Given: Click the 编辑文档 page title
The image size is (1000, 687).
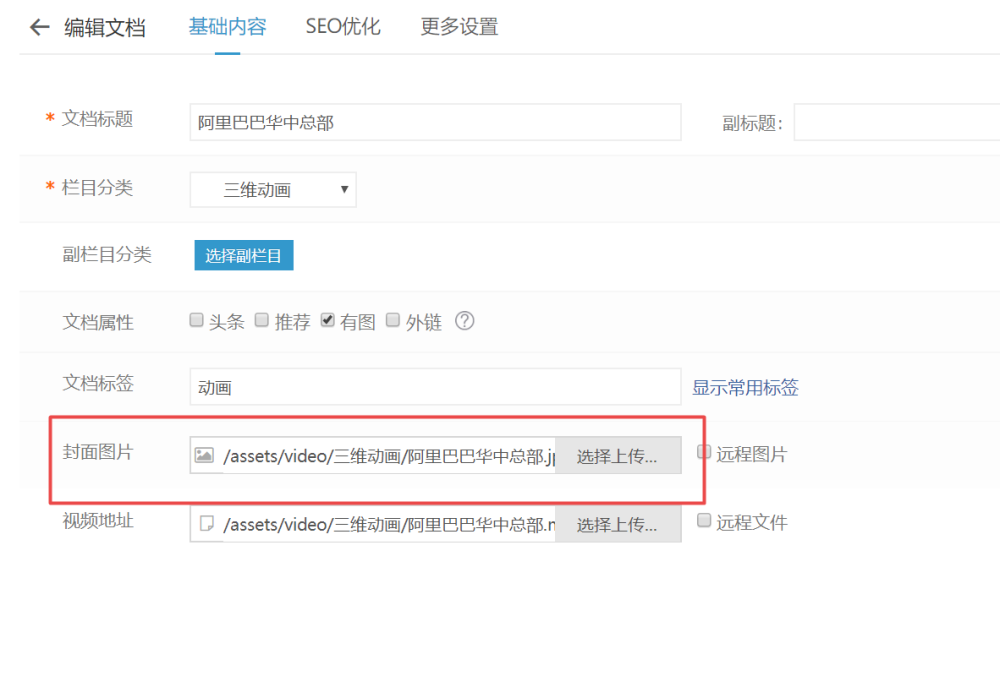Looking at the screenshot, I should tap(105, 27).
